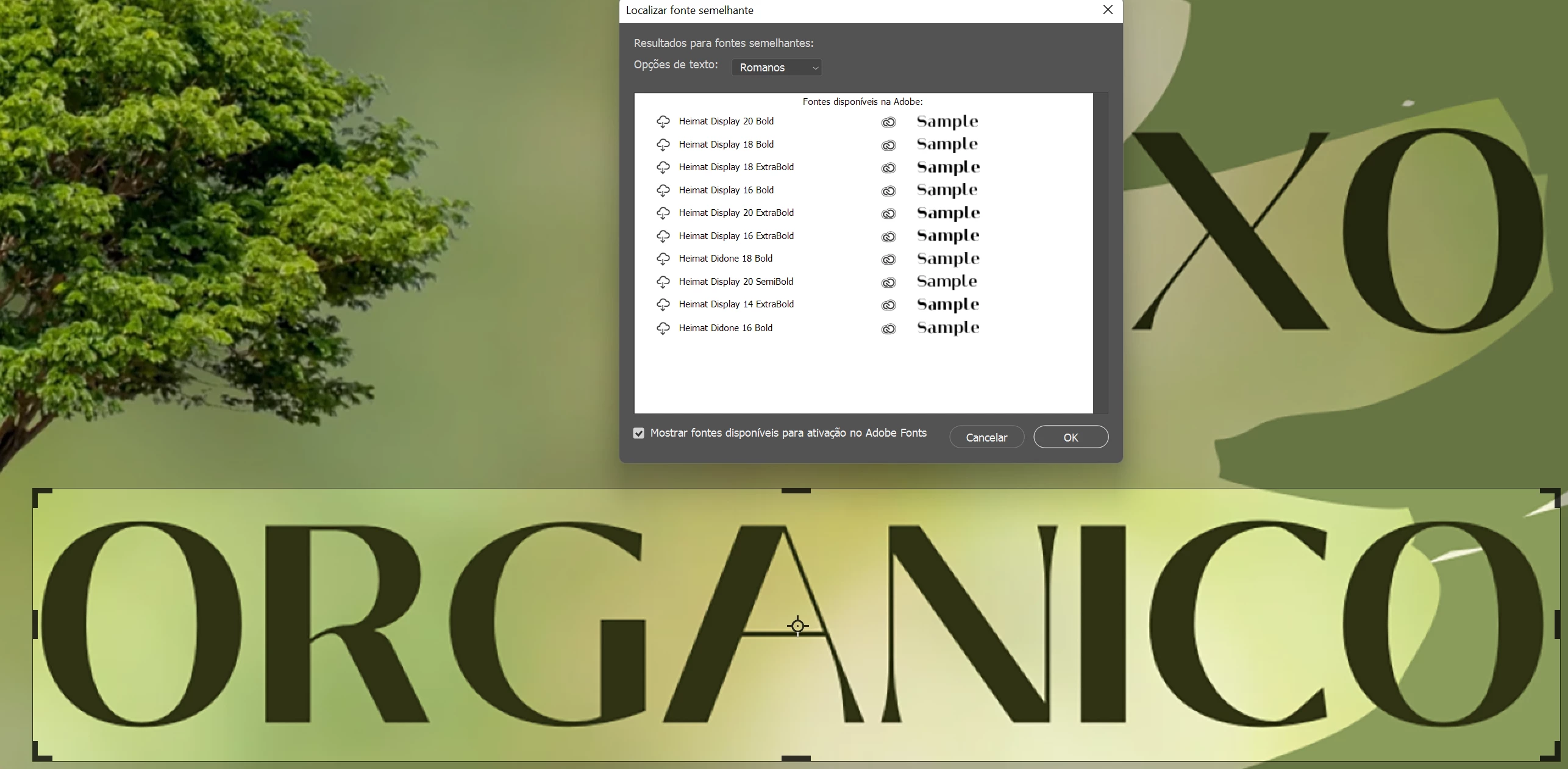
Task: Confirm with the OK button
Action: coord(1071,437)
